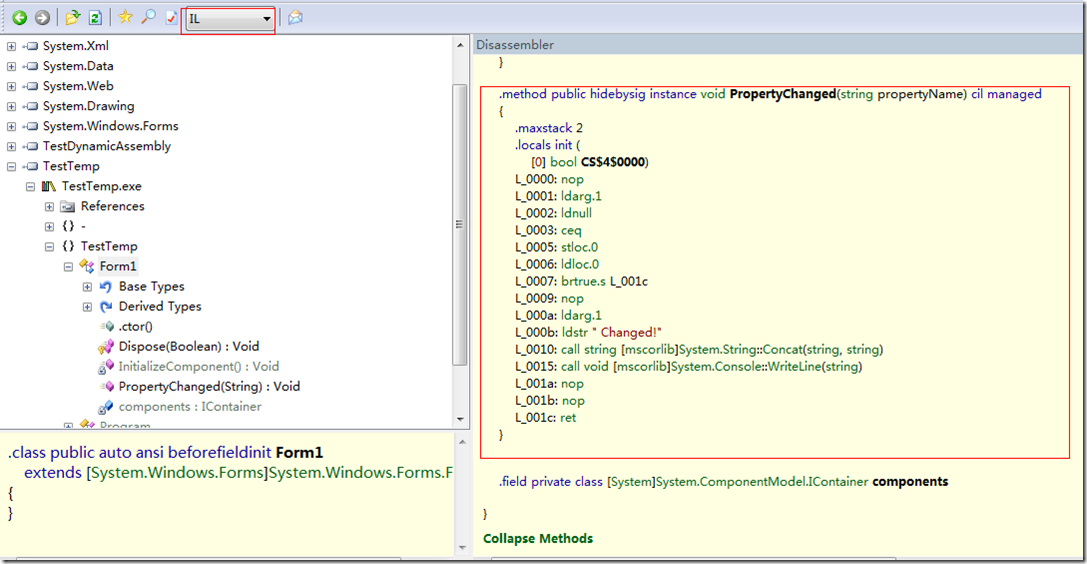Click the Bookmarks star icon

(125, 17)
